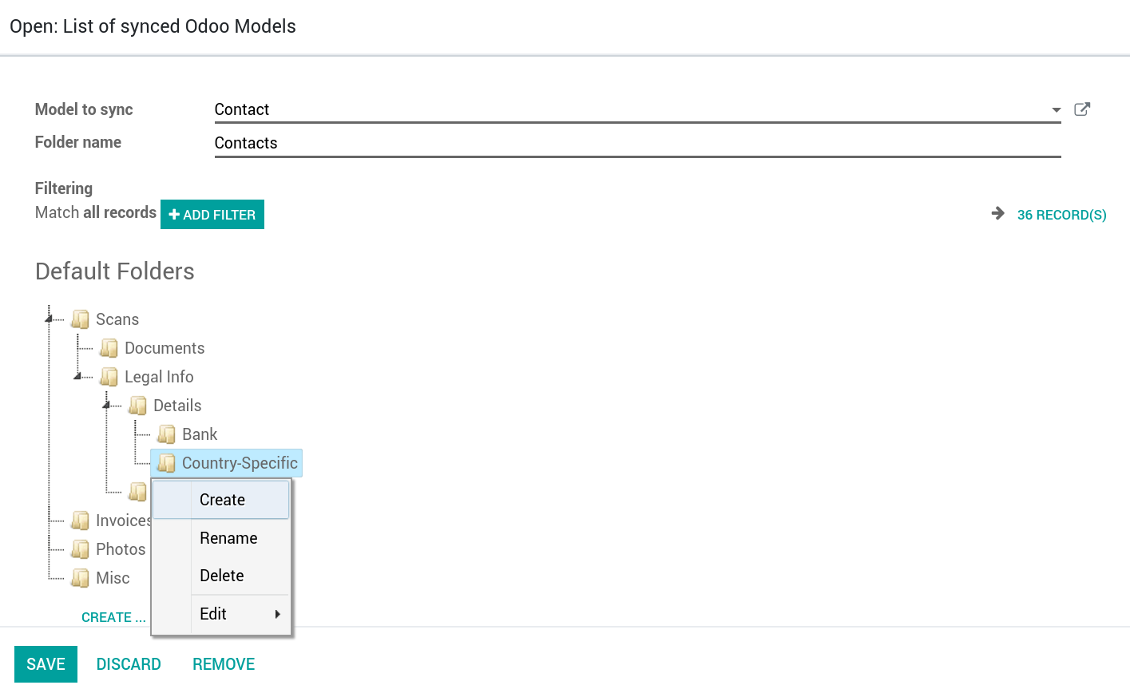This screenshot has width=1130, height=685.
Task: Choose Create in the context menu
Action: [222, 500]
